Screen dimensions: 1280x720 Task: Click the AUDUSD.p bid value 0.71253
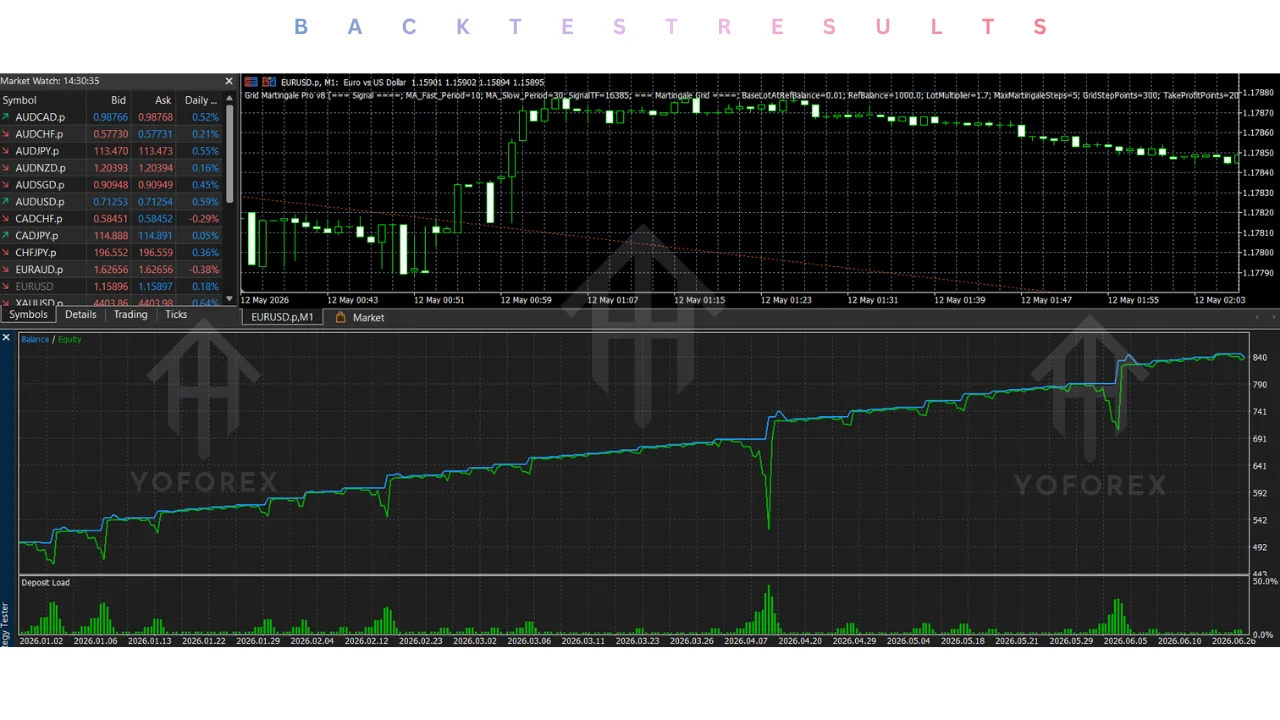(x=110, y=202)
